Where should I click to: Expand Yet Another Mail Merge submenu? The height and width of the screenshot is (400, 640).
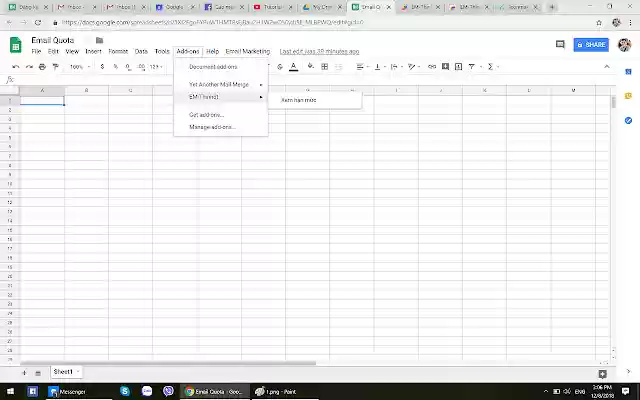[221, 84]
